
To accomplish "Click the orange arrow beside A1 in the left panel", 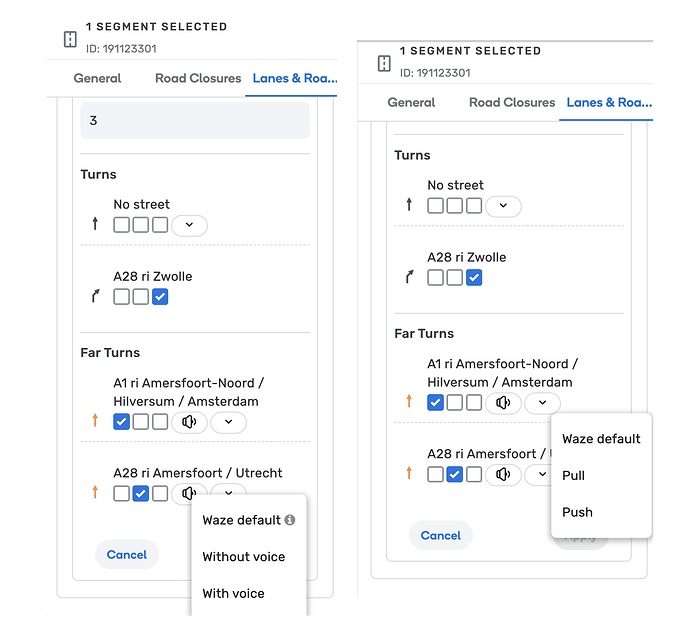I will point(95,421).
